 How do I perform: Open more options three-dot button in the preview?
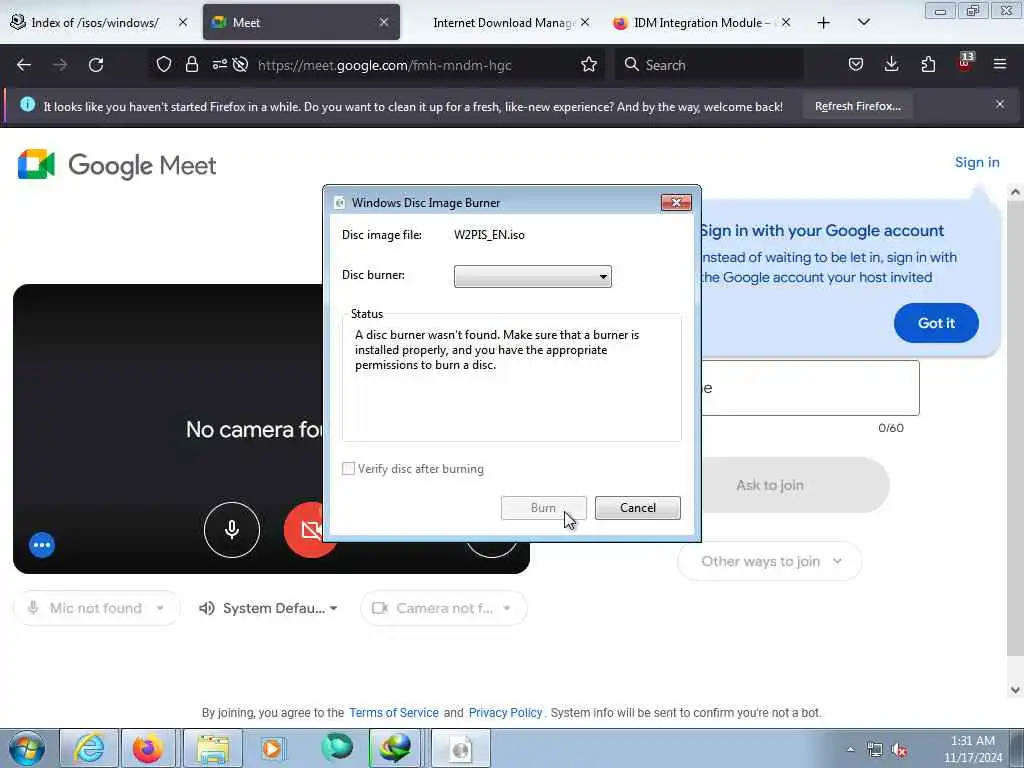42,545
